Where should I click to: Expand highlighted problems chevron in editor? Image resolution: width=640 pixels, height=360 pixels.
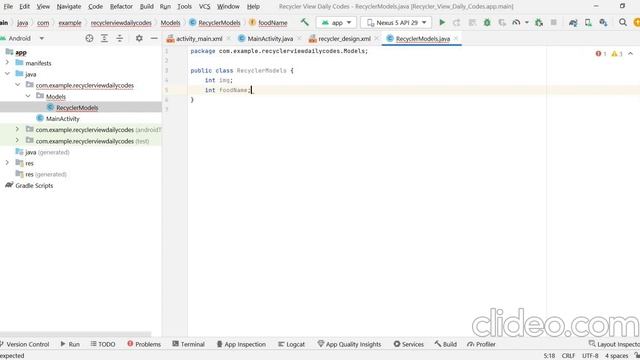631,53
